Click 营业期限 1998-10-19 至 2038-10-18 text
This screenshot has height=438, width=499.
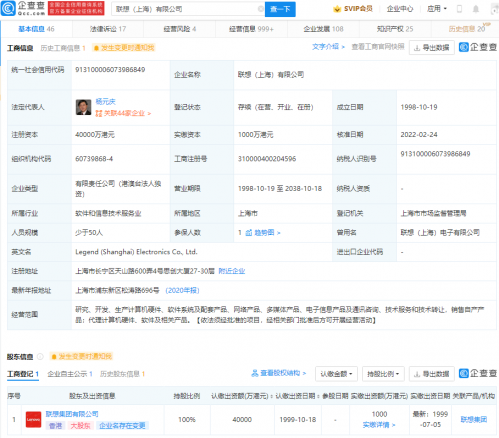[280, 189]
